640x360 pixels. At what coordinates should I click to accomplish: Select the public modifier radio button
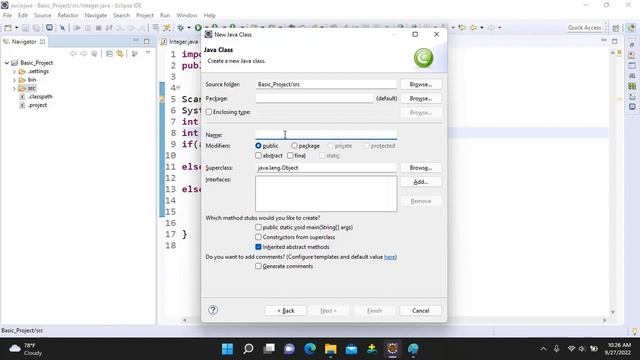258,146
